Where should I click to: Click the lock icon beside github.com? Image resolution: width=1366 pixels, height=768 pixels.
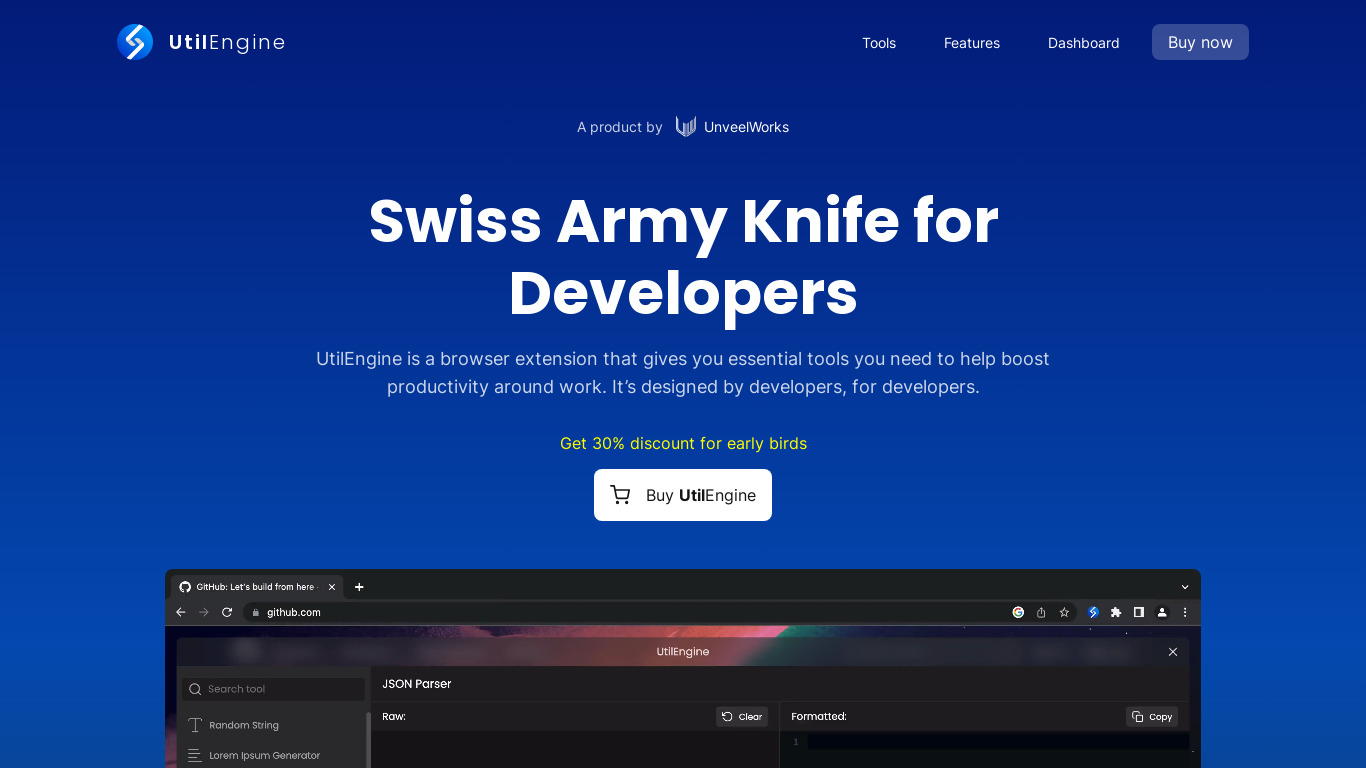click(256, 612)
